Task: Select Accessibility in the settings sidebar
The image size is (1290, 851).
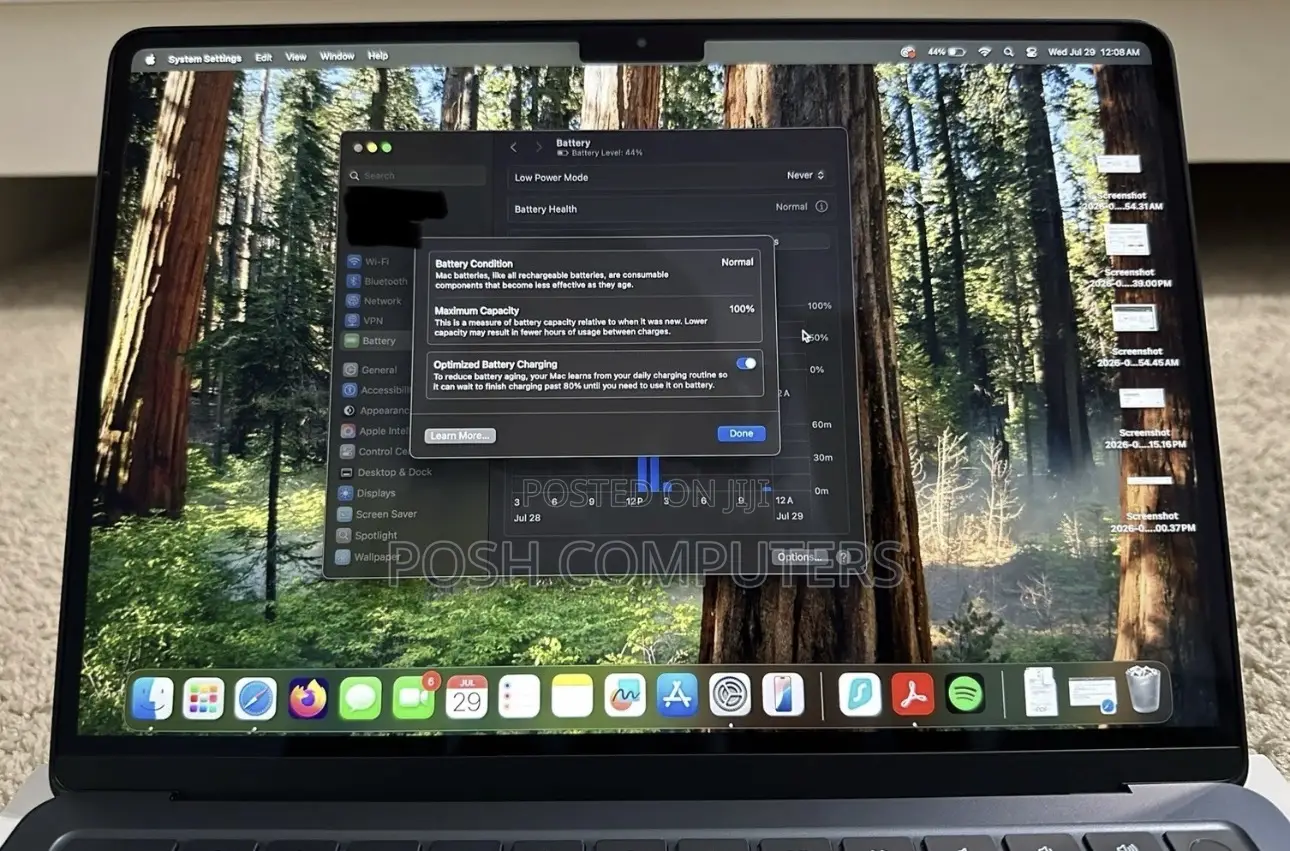Action: click(375, 390)
